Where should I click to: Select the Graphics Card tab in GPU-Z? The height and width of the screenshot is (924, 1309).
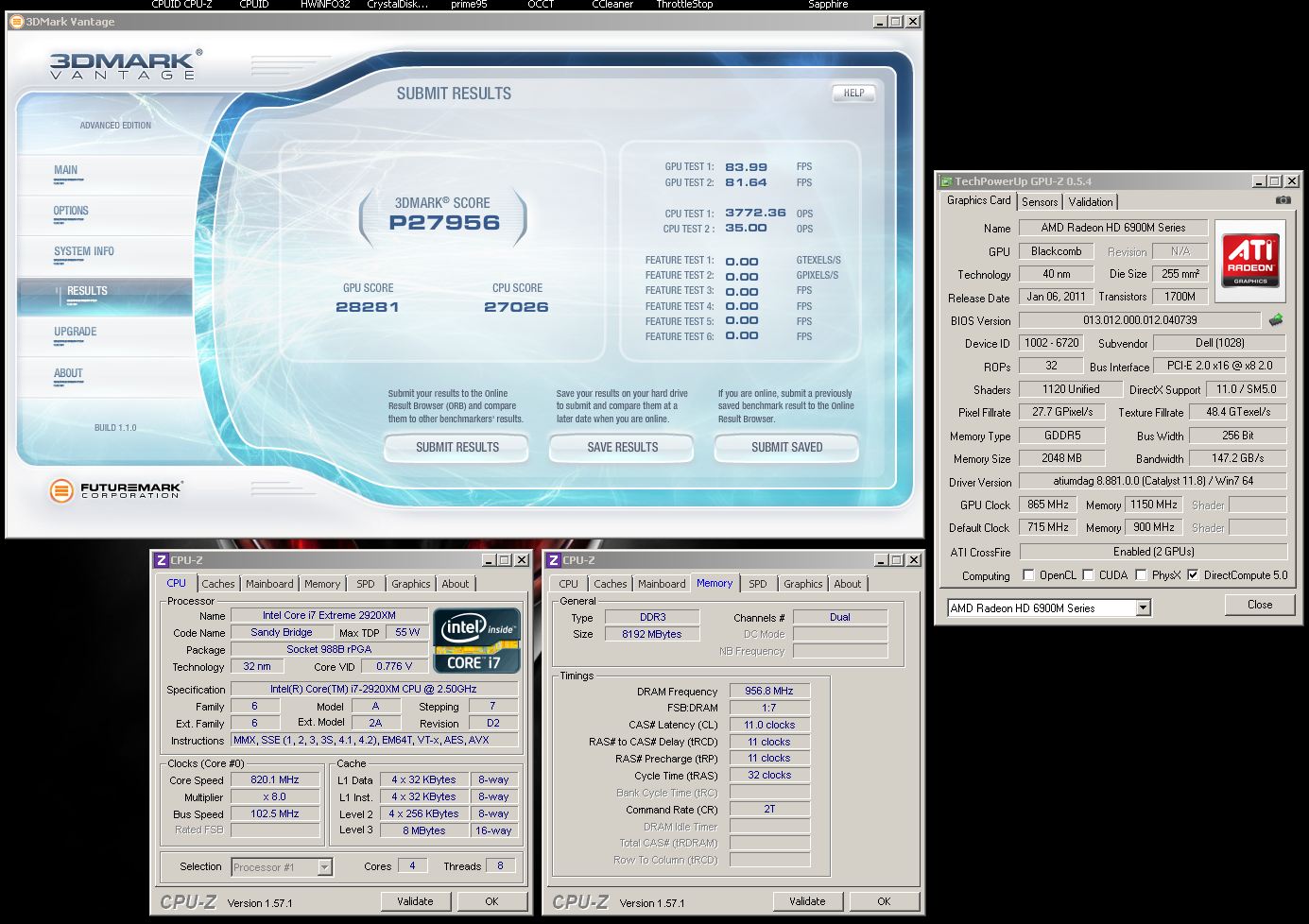[x=978, y=200]
